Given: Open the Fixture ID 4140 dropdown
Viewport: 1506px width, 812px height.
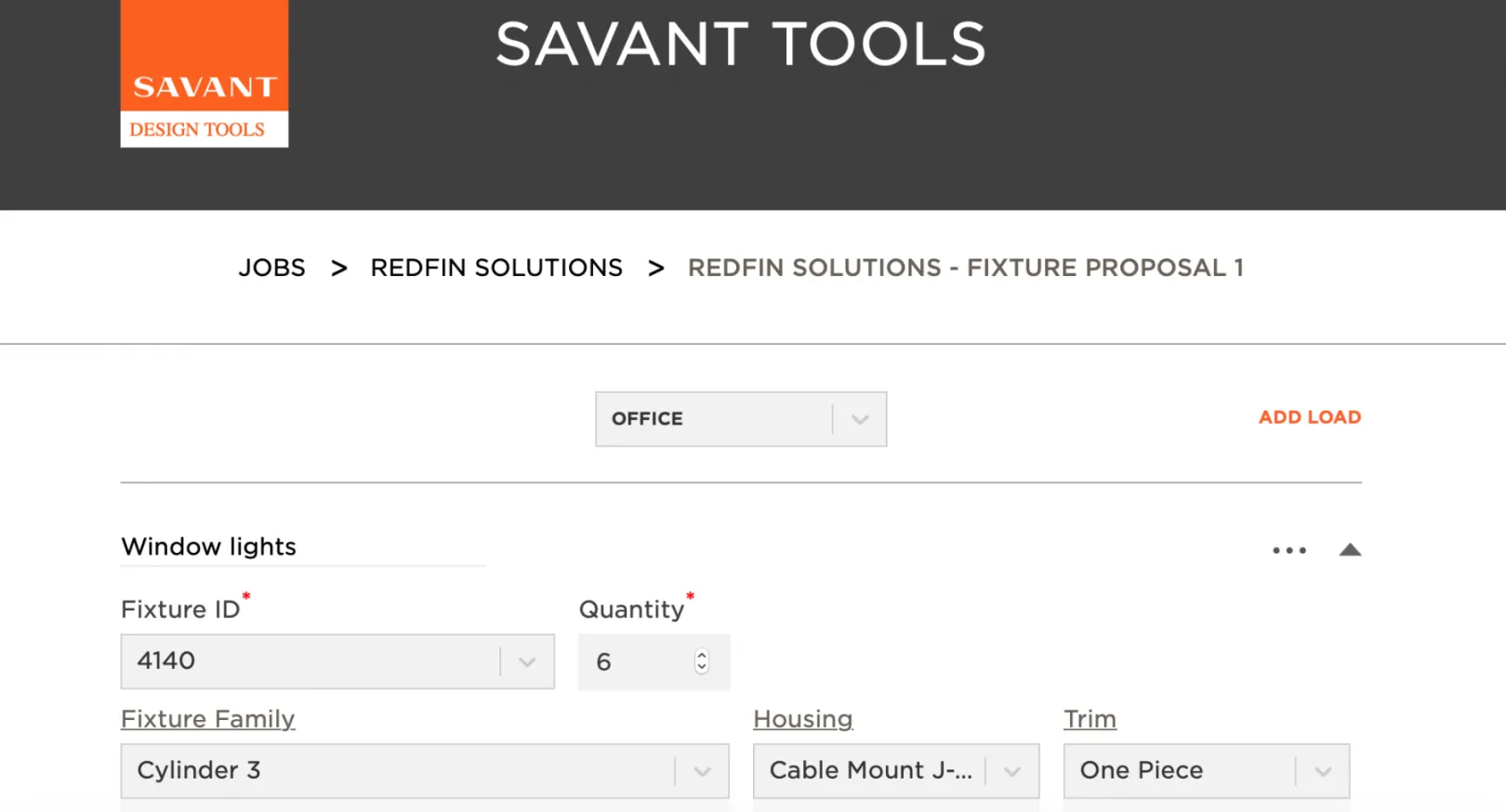Looking at the screenshot, I should click(x=337, y=661).
